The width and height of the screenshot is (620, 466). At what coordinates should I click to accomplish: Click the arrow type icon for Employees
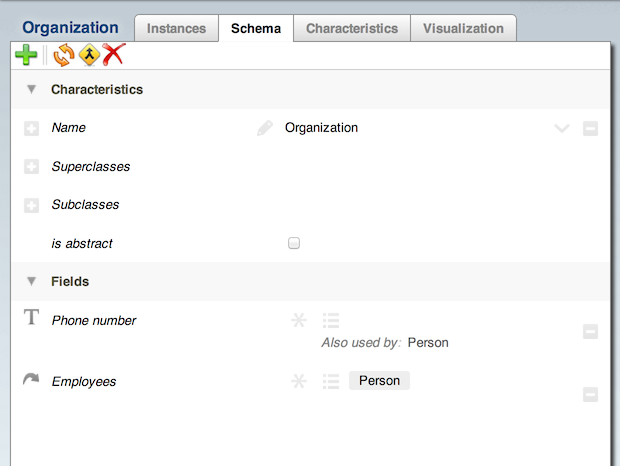click(31, 380)
